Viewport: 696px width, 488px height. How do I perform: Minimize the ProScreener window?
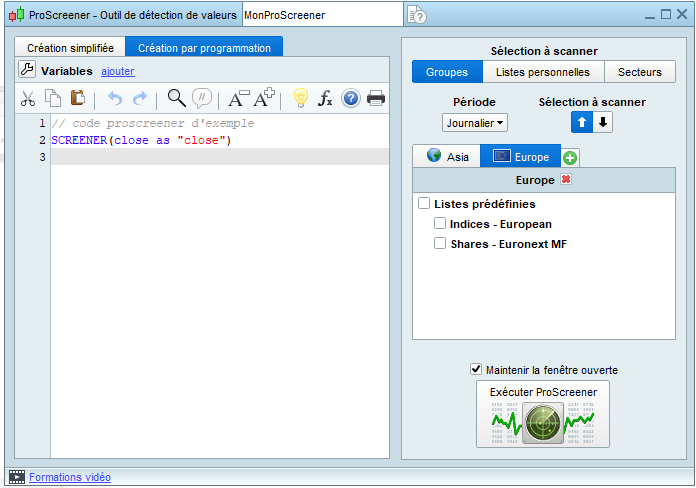(x=650, y=15)
